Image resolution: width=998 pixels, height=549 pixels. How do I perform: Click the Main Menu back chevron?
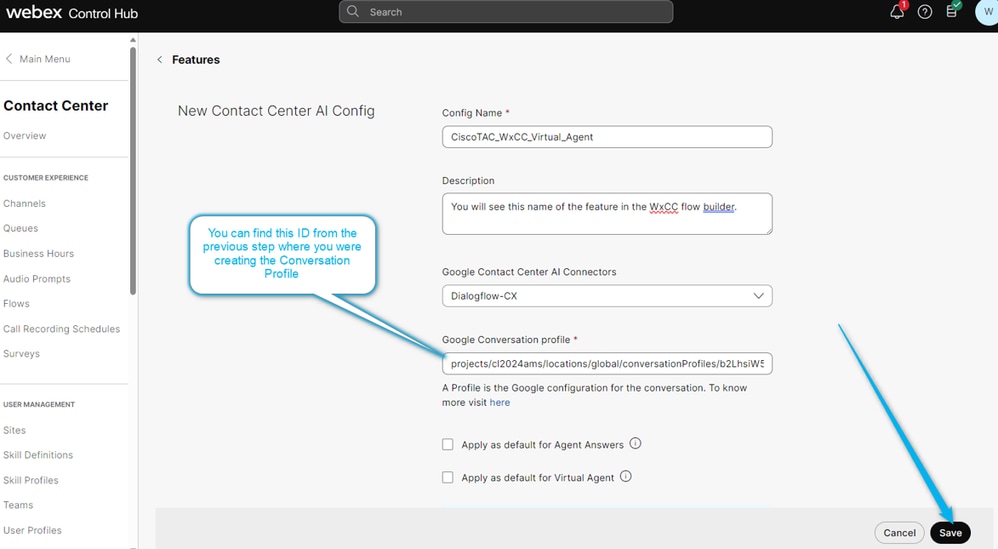[9, 59]
